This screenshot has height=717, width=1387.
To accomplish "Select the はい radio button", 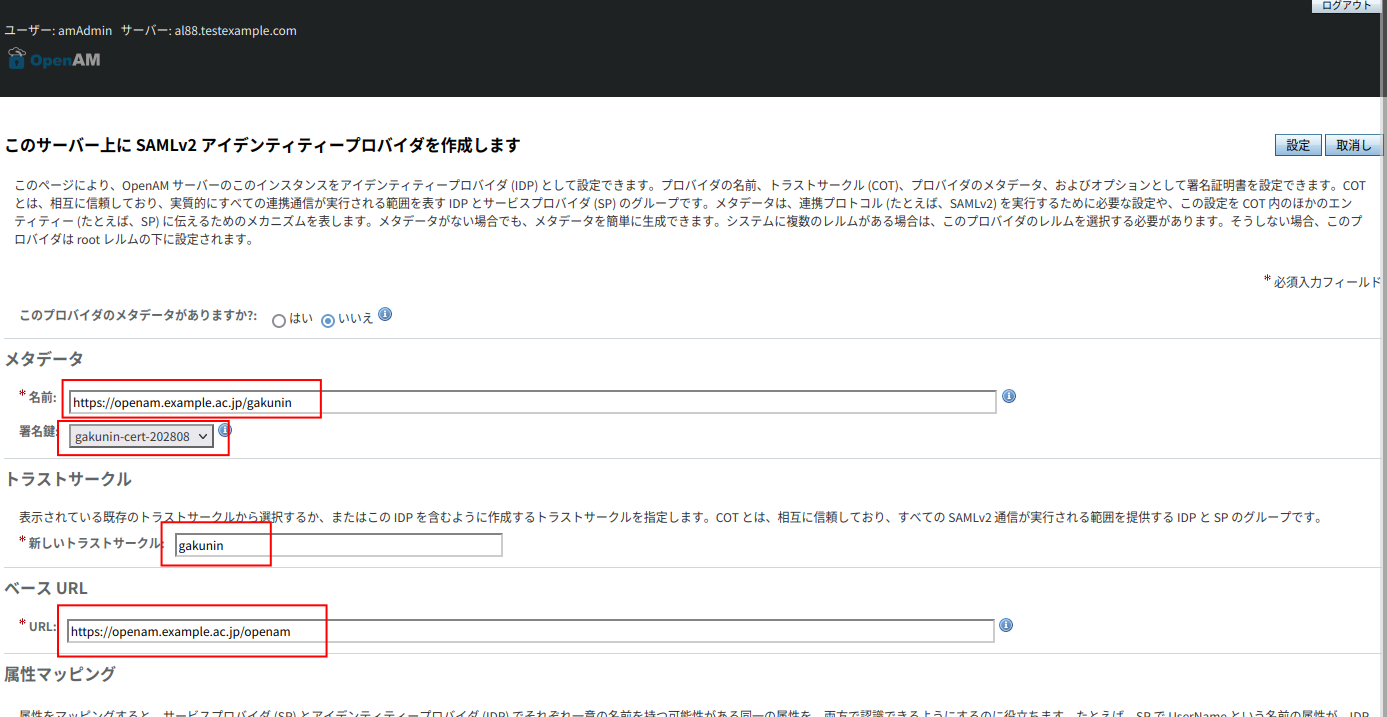I will 278,320.
